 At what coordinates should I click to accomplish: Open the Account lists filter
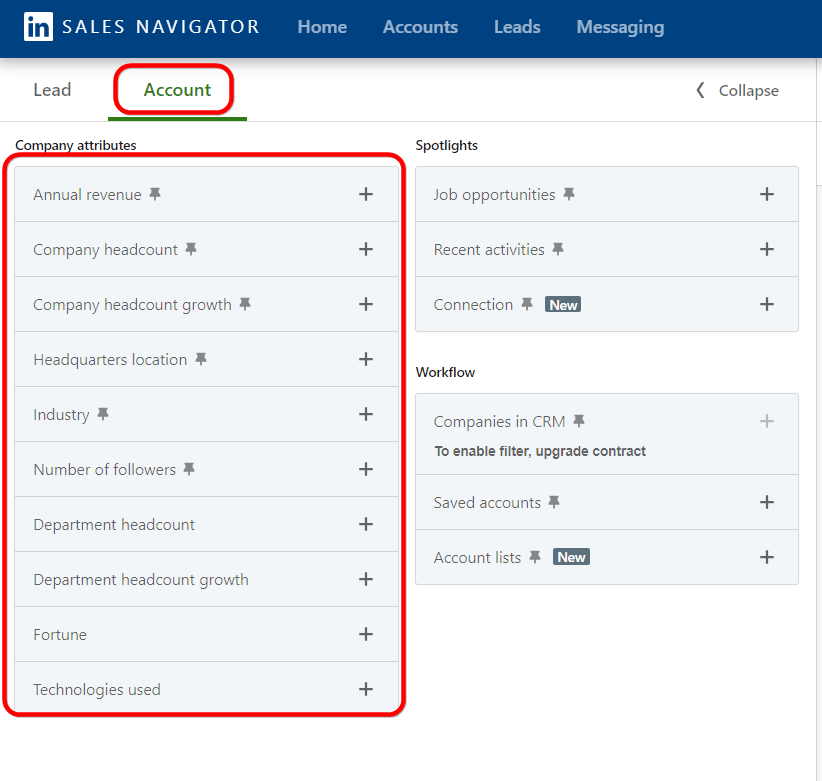click(767, 557)
